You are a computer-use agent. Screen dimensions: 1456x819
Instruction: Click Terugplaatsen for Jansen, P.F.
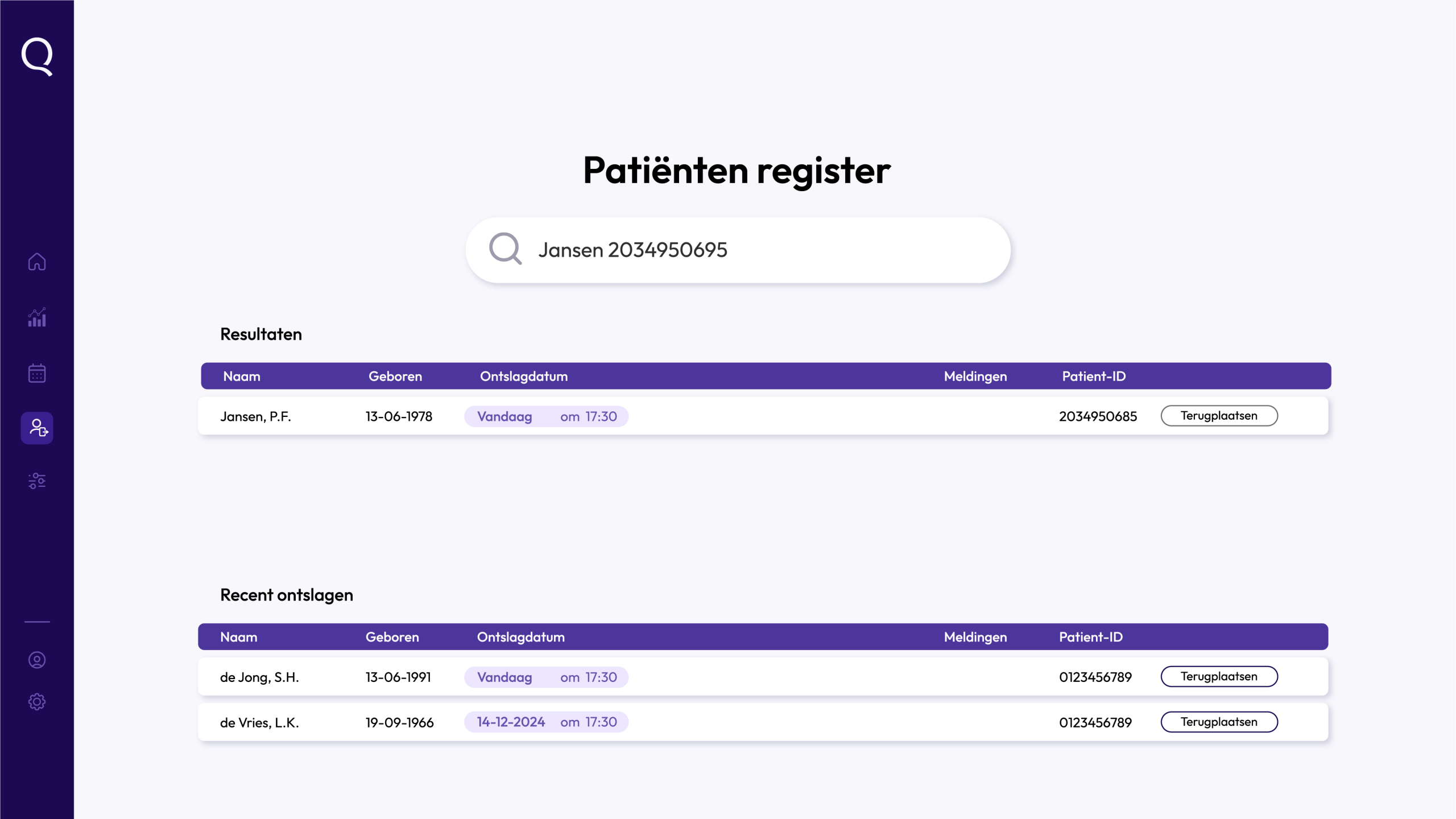(1219, 416)
